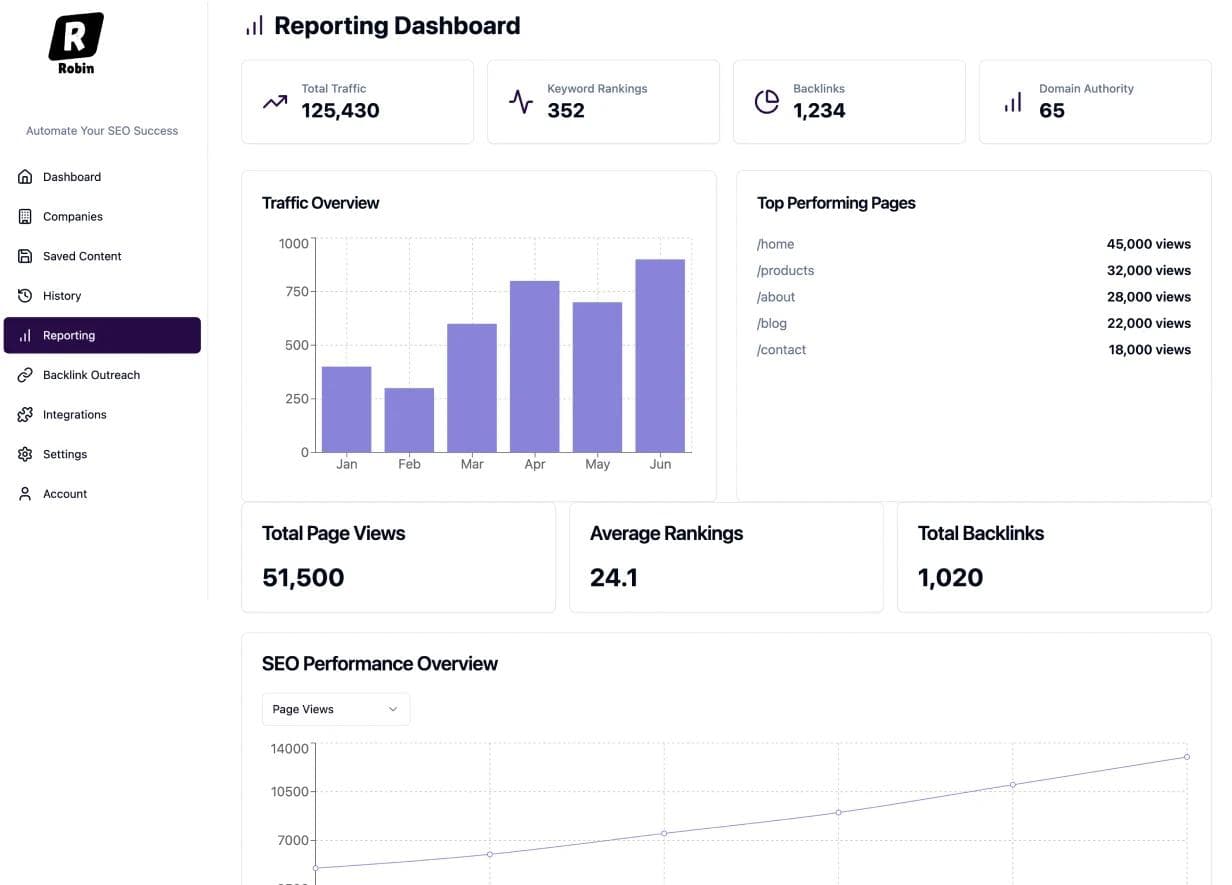This screenshot has width=1232, height=885.
Task: Click the Saved Content disk icon
Action: (25, 256)
